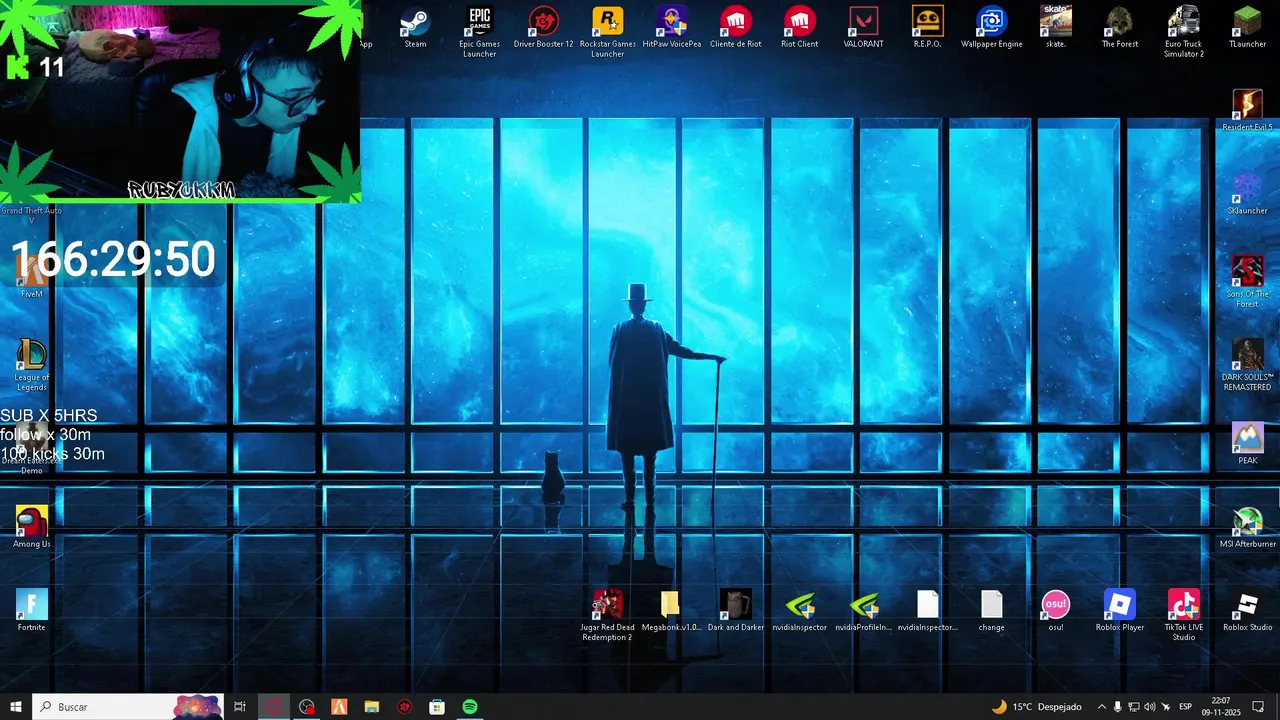This screenshot has height=720, width=1280.
Task: Open the osu! desktop shortcut
Action: click(x=1056, y=611)
